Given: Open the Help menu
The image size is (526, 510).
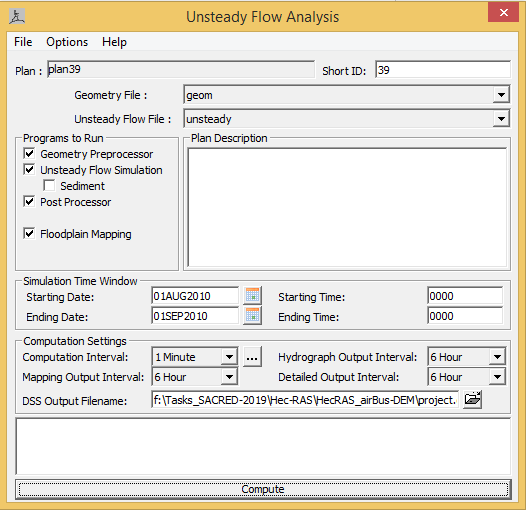Looking at the screenshot, I should [x=114, y=42].
